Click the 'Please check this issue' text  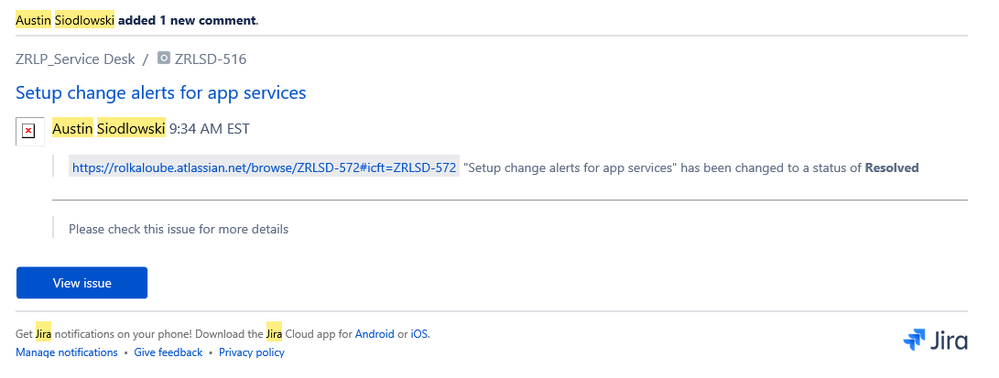pyautogui.click(x=178, y=229)
